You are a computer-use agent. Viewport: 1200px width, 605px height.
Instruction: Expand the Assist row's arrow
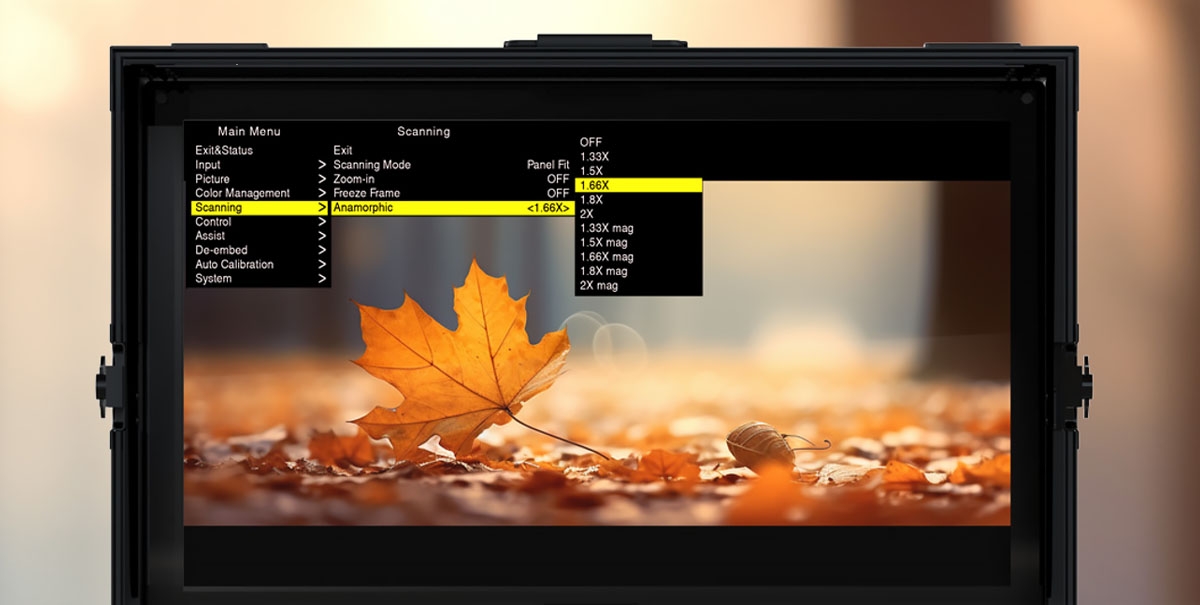[322, 236]
